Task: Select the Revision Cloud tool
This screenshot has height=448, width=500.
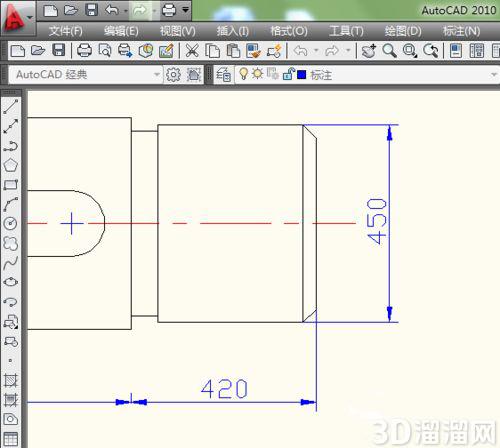Action: [x=11, y=243]
